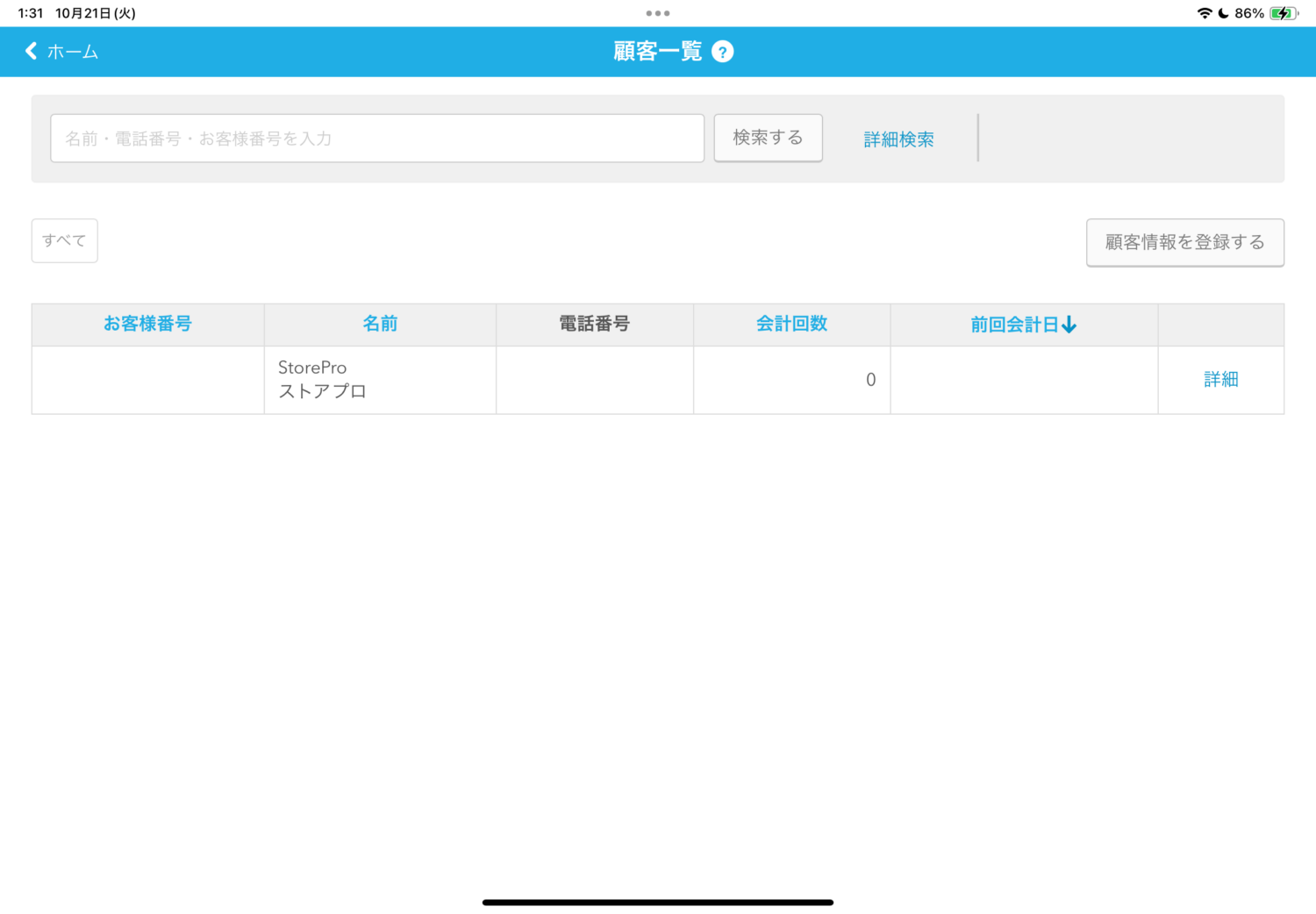Tap the three-dot multitasking icon at top

pyautogui.click(x=657, y=13)
